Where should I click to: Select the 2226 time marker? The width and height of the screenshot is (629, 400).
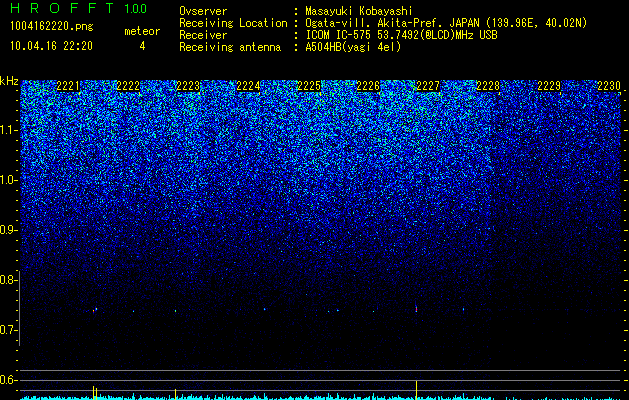tap(368, 86)
